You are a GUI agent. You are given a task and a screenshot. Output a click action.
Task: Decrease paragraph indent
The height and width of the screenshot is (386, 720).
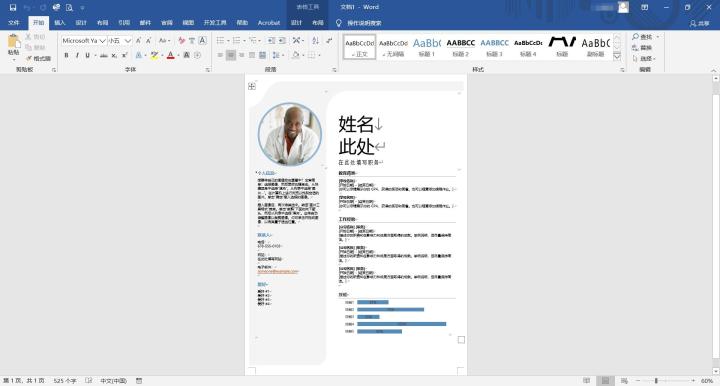[x=271, y=41]
